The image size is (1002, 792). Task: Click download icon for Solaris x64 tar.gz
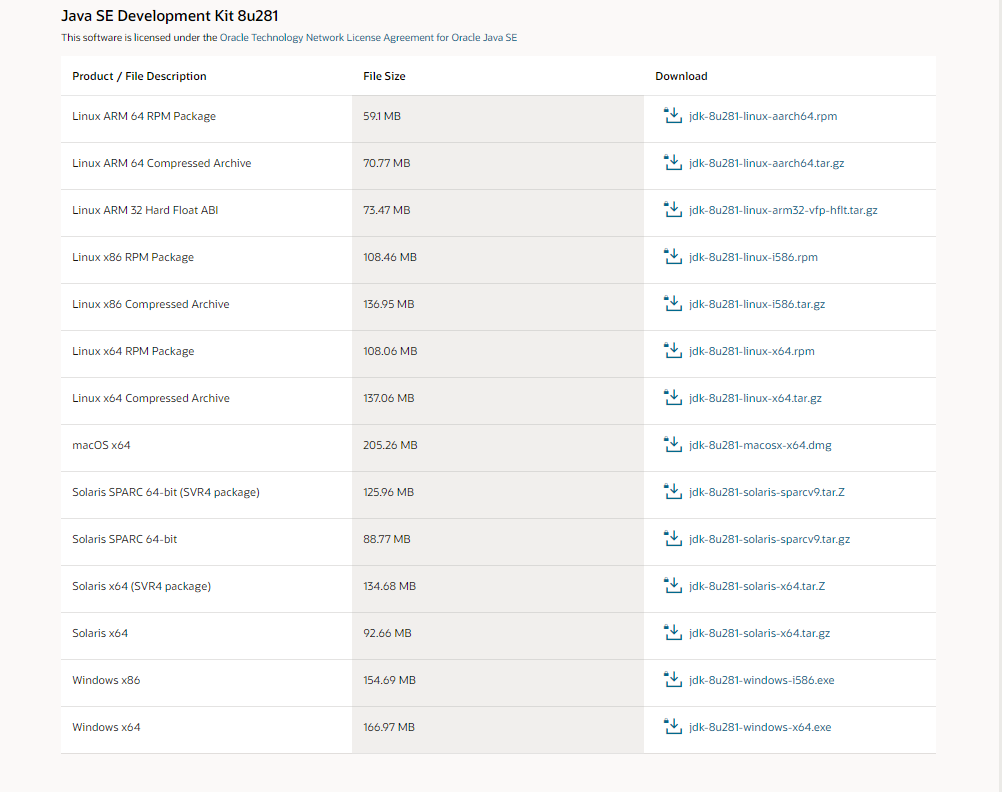pyautogui.click(x=673, y=633)
